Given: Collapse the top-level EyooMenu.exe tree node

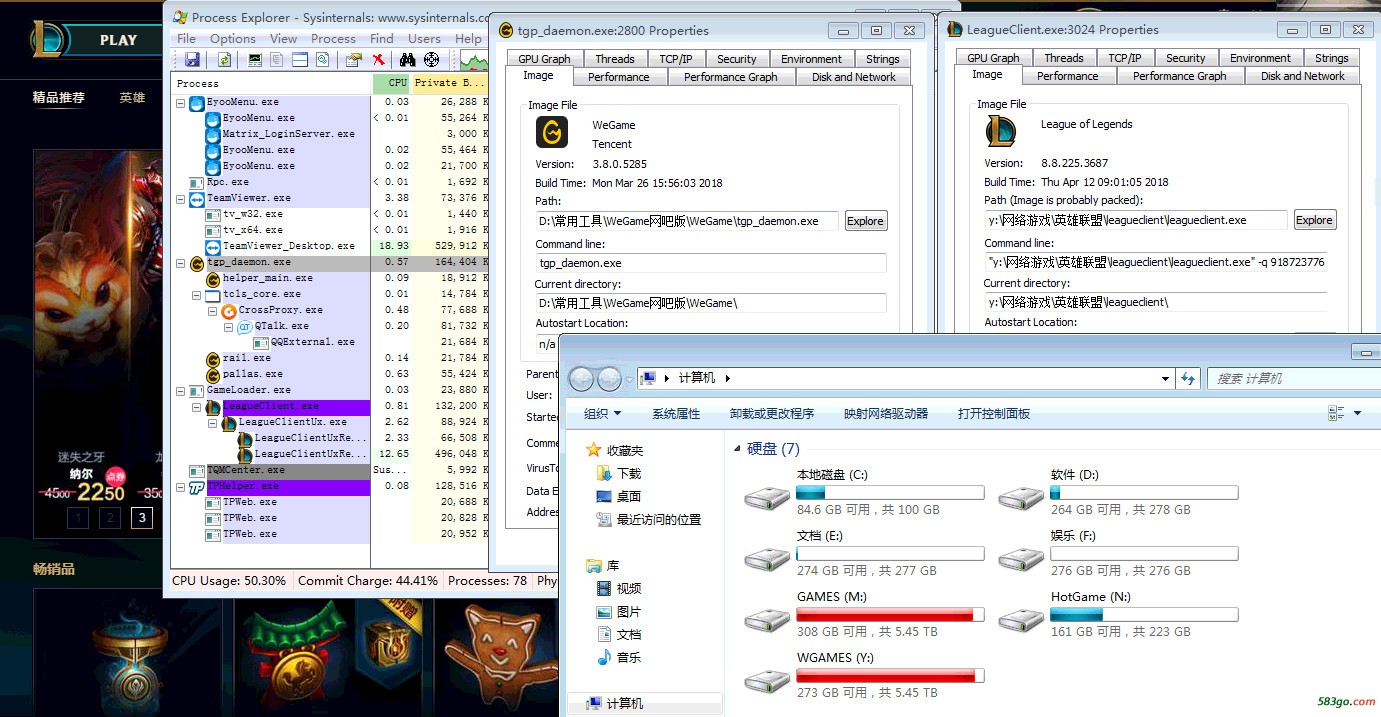Looking at the screenshot, I should tap(181, 102).
